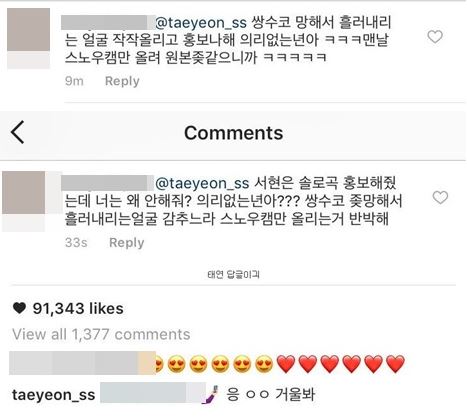Click the 9m timestamp of first comment
467x417 pixels.
(74, 81)
